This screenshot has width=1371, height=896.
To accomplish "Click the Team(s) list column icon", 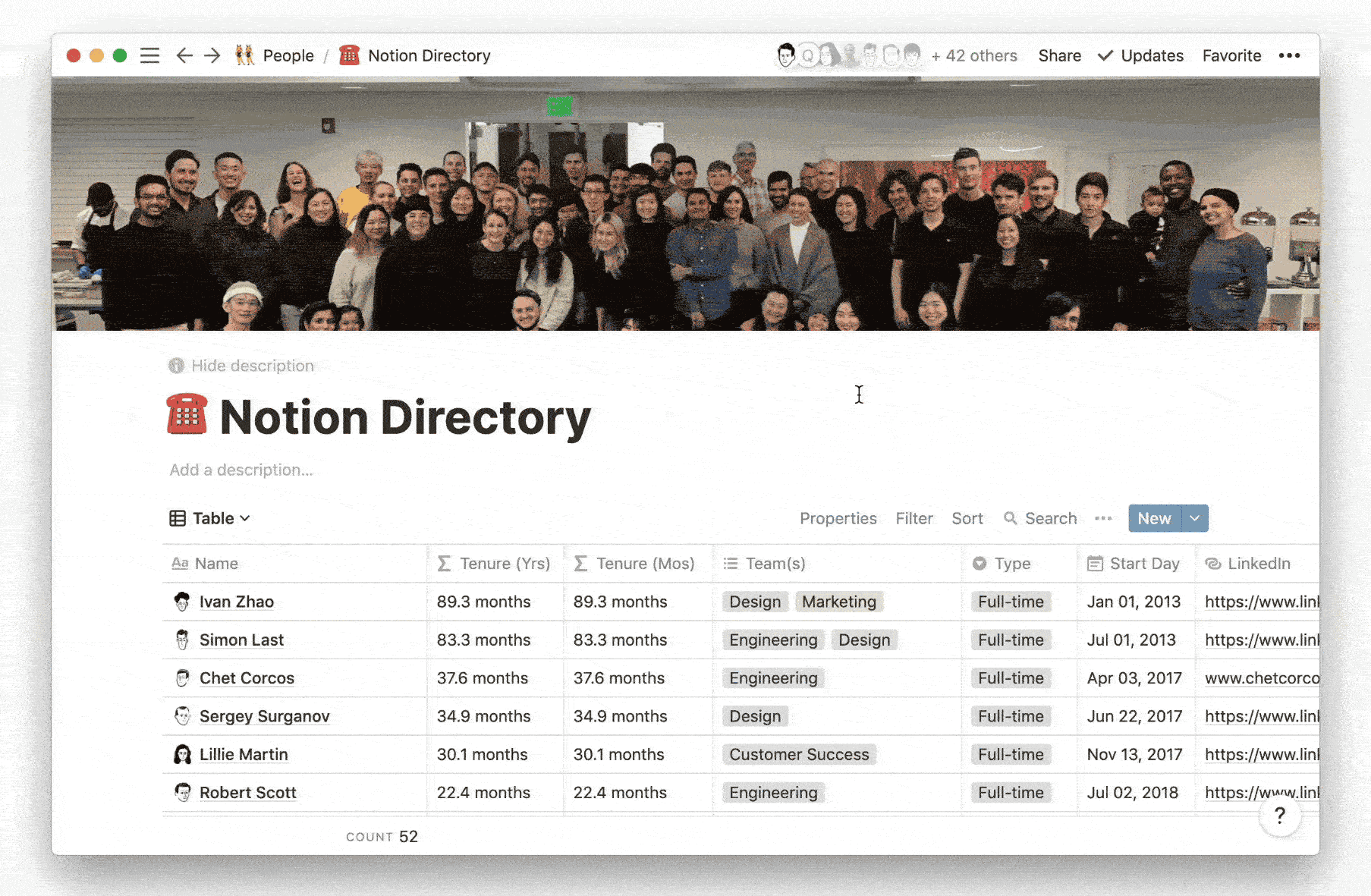I will (731, 564).
